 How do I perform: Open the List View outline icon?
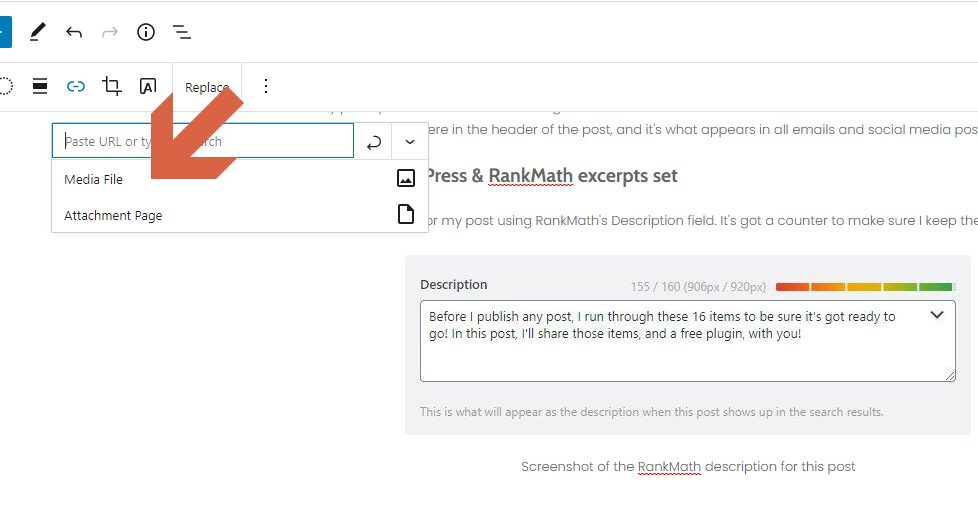[182, 32]
